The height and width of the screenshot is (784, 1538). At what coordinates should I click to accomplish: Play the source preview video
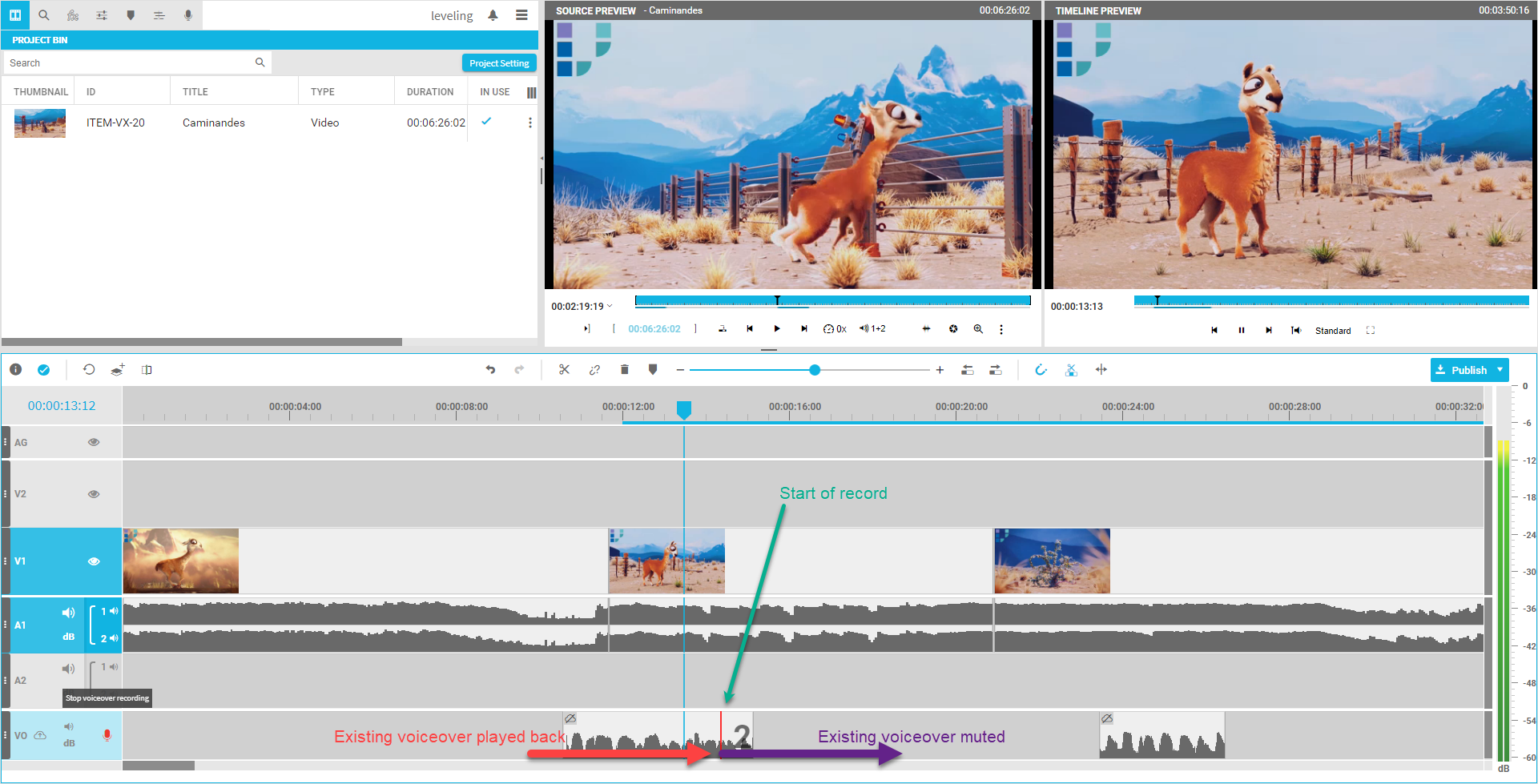coord(776,329)
